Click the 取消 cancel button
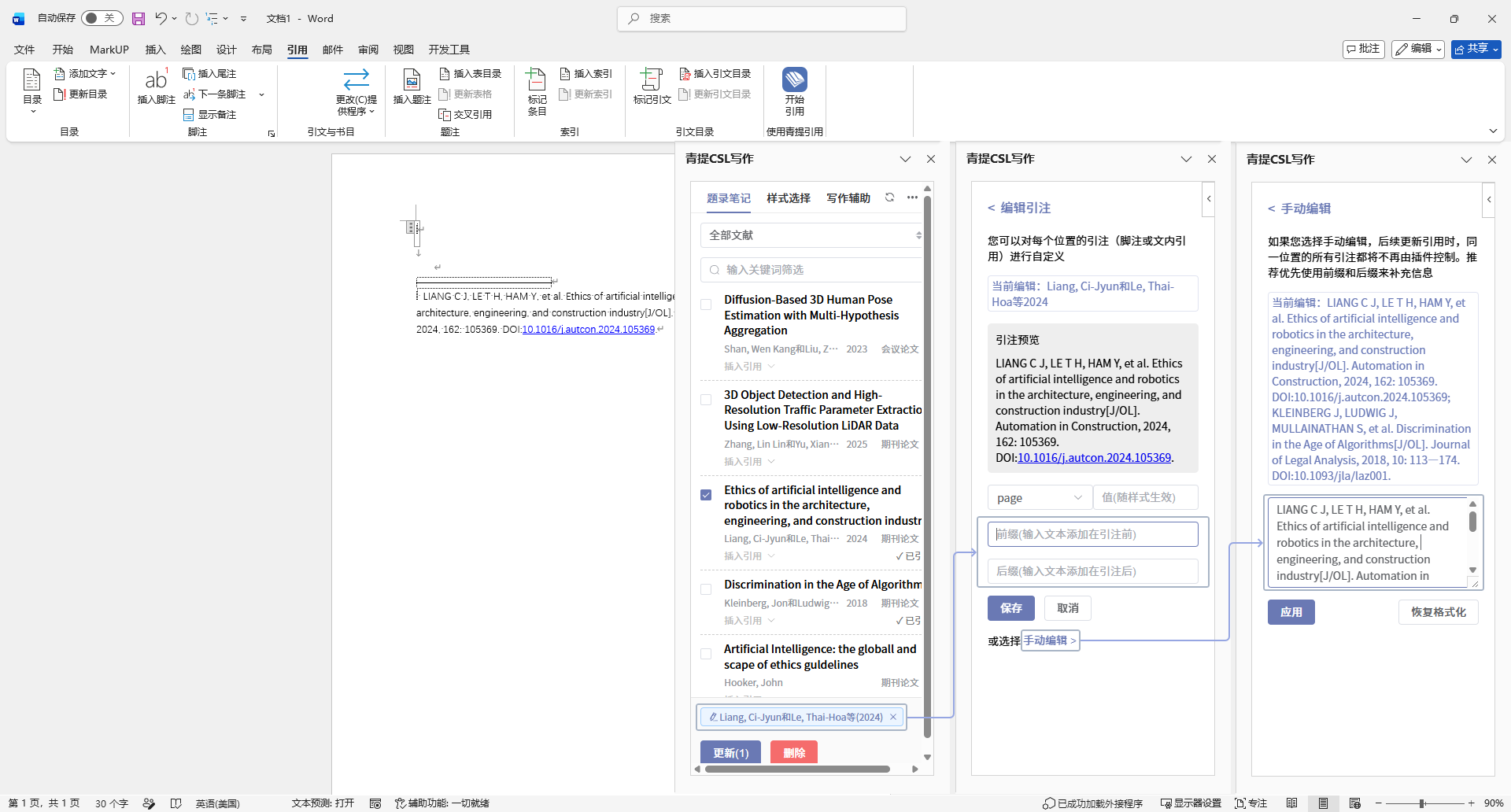The height and width of the screenshot is (812, 1511). pyautogui.click(x=1068, y=608)
